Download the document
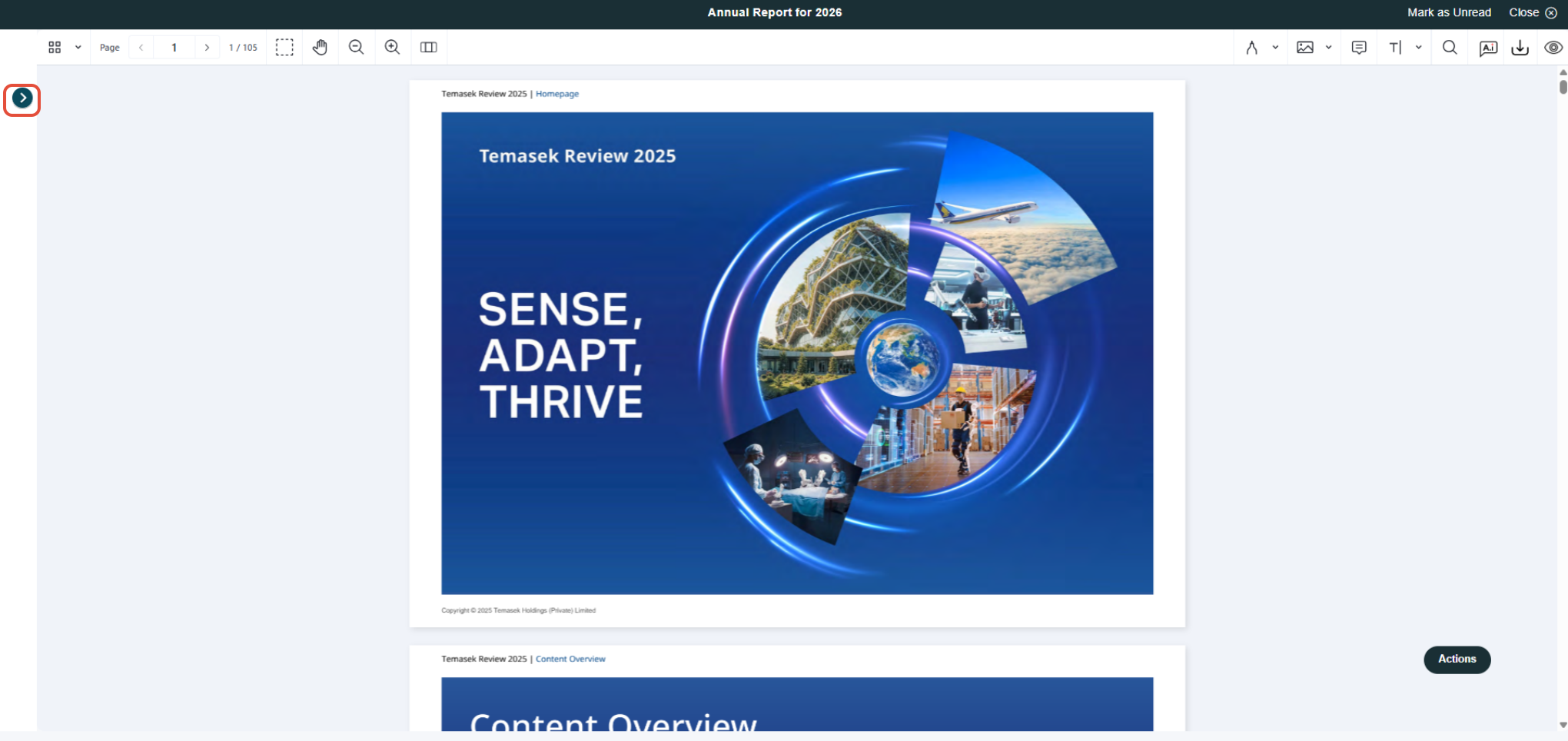Image resolution: width=1568 pixels, height=741 pixels. (1520, 48)
